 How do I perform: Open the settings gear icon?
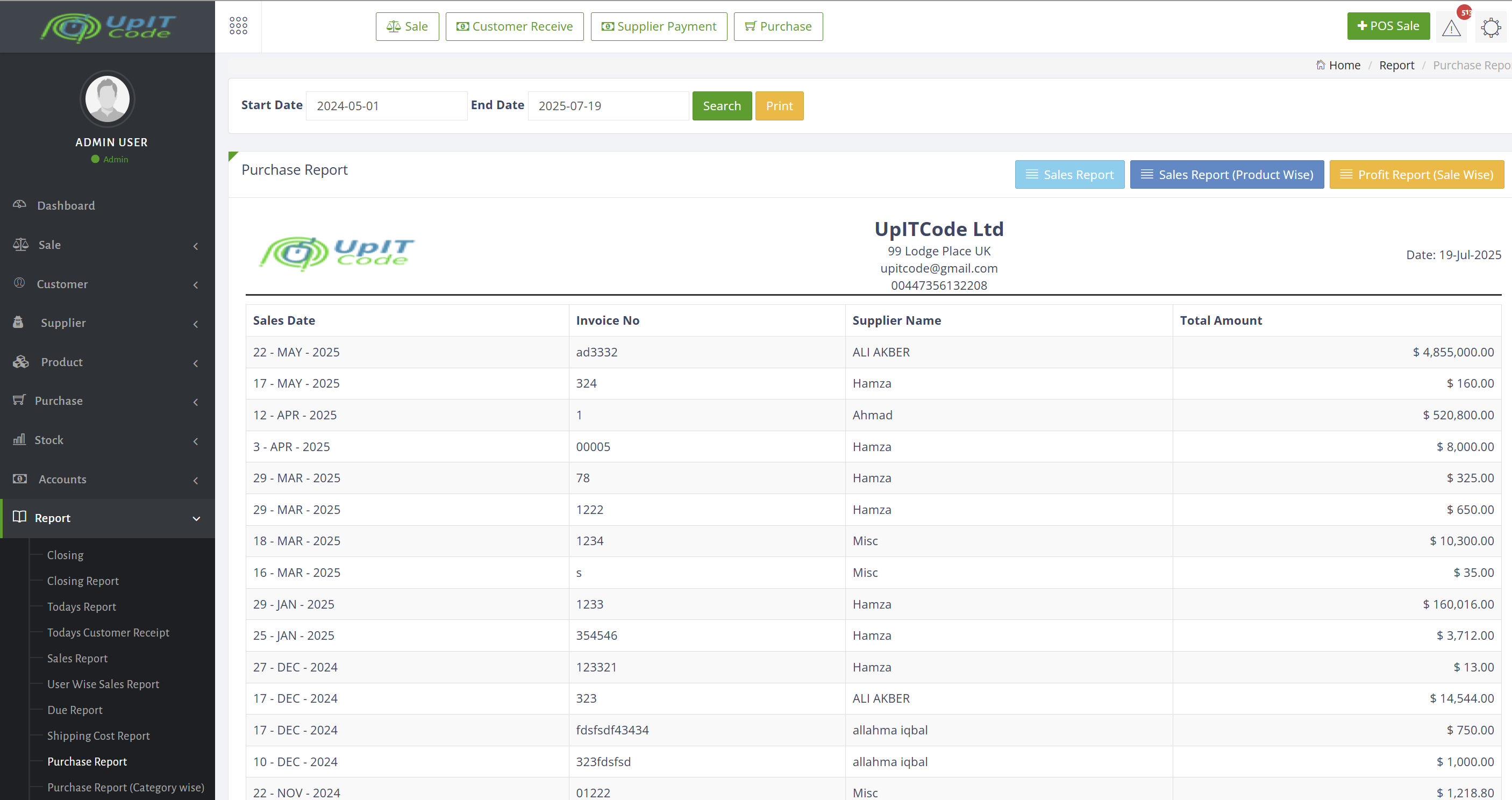(x=1490, y=27)
